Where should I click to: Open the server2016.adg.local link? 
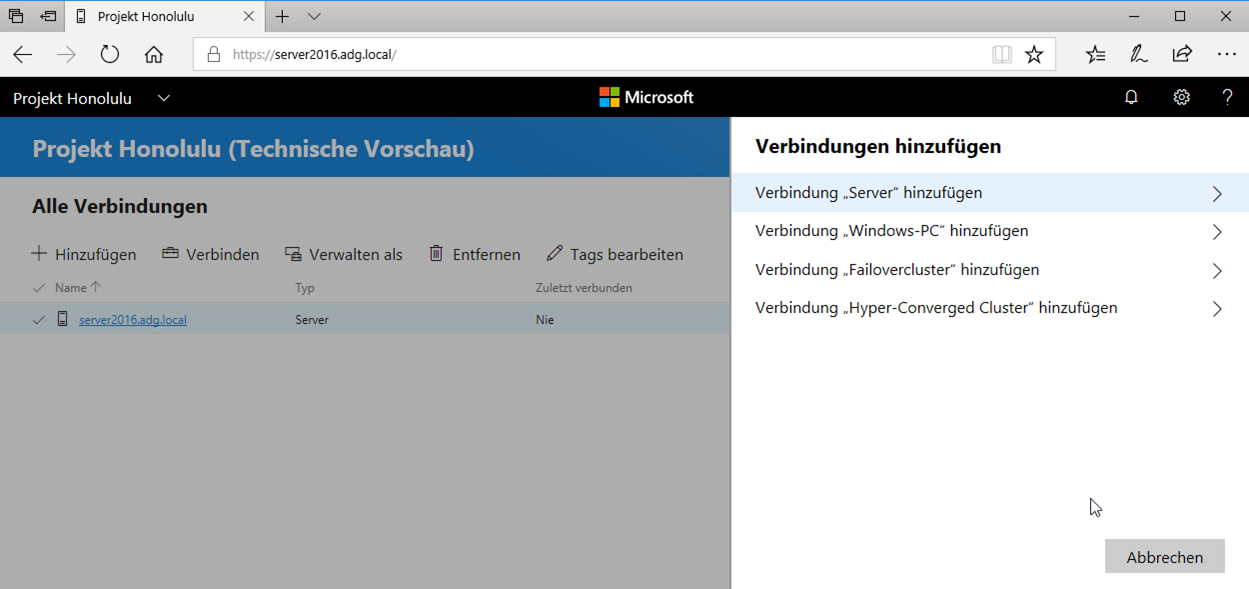click(x=133, y=320)
